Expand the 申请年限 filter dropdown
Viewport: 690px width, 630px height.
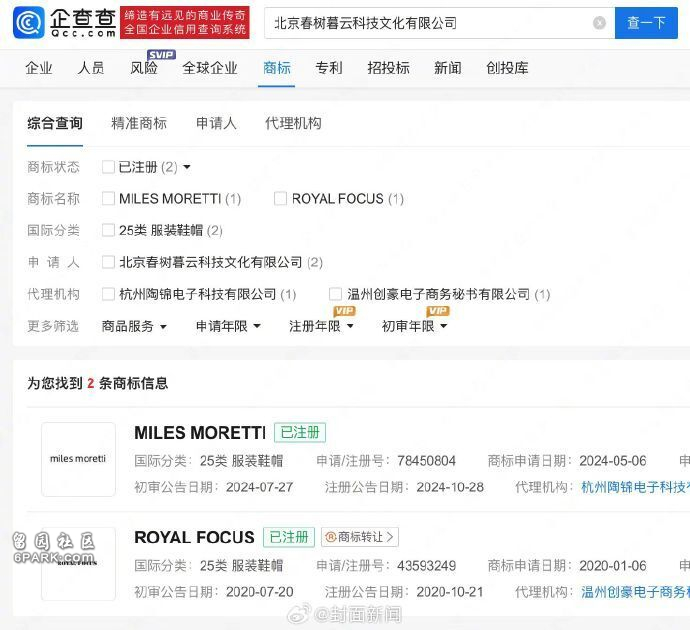[x=228, y=326]
